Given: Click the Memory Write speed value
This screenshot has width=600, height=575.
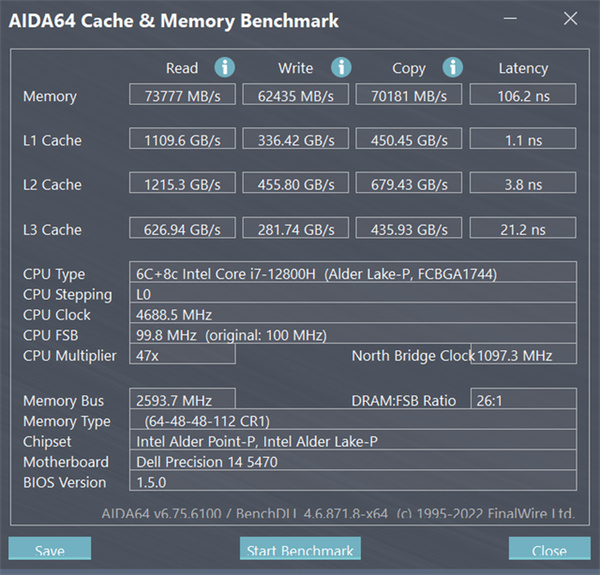Looking at the screenshot, I should tap(296, 96).
